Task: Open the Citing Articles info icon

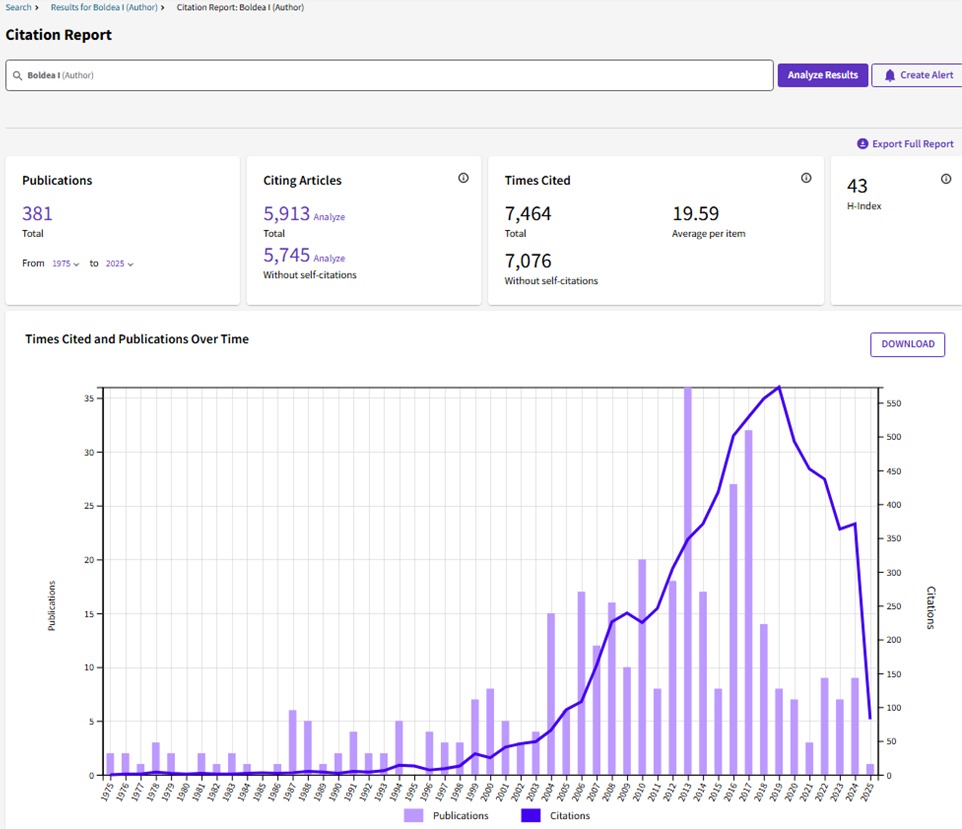Action: coord(463,178)
